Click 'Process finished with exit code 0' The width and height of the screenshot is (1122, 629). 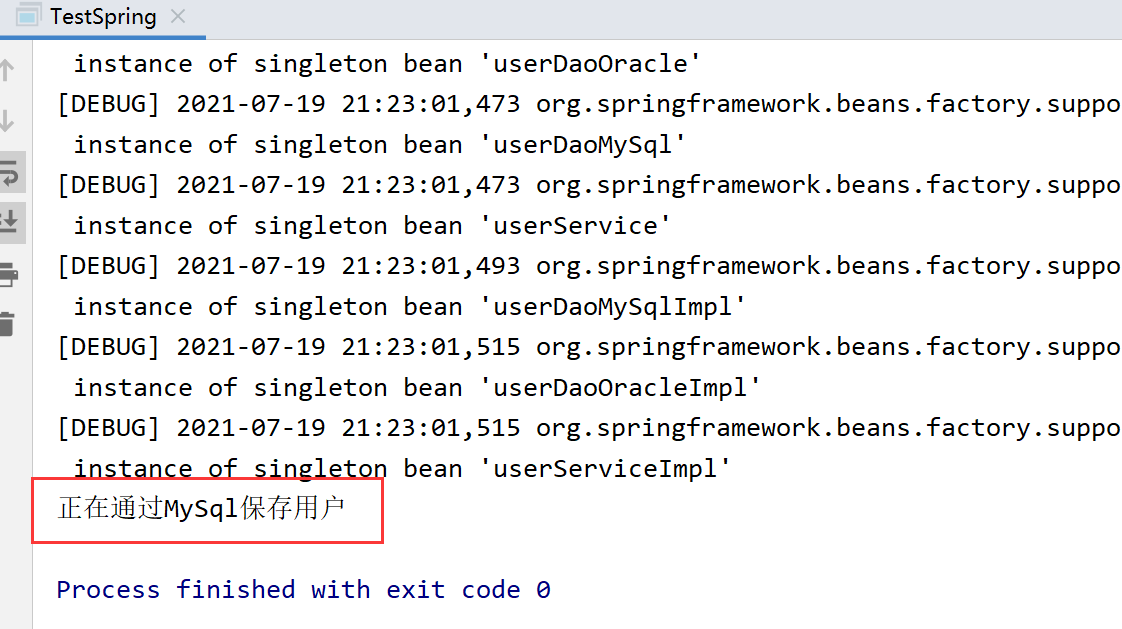point(303,590)
